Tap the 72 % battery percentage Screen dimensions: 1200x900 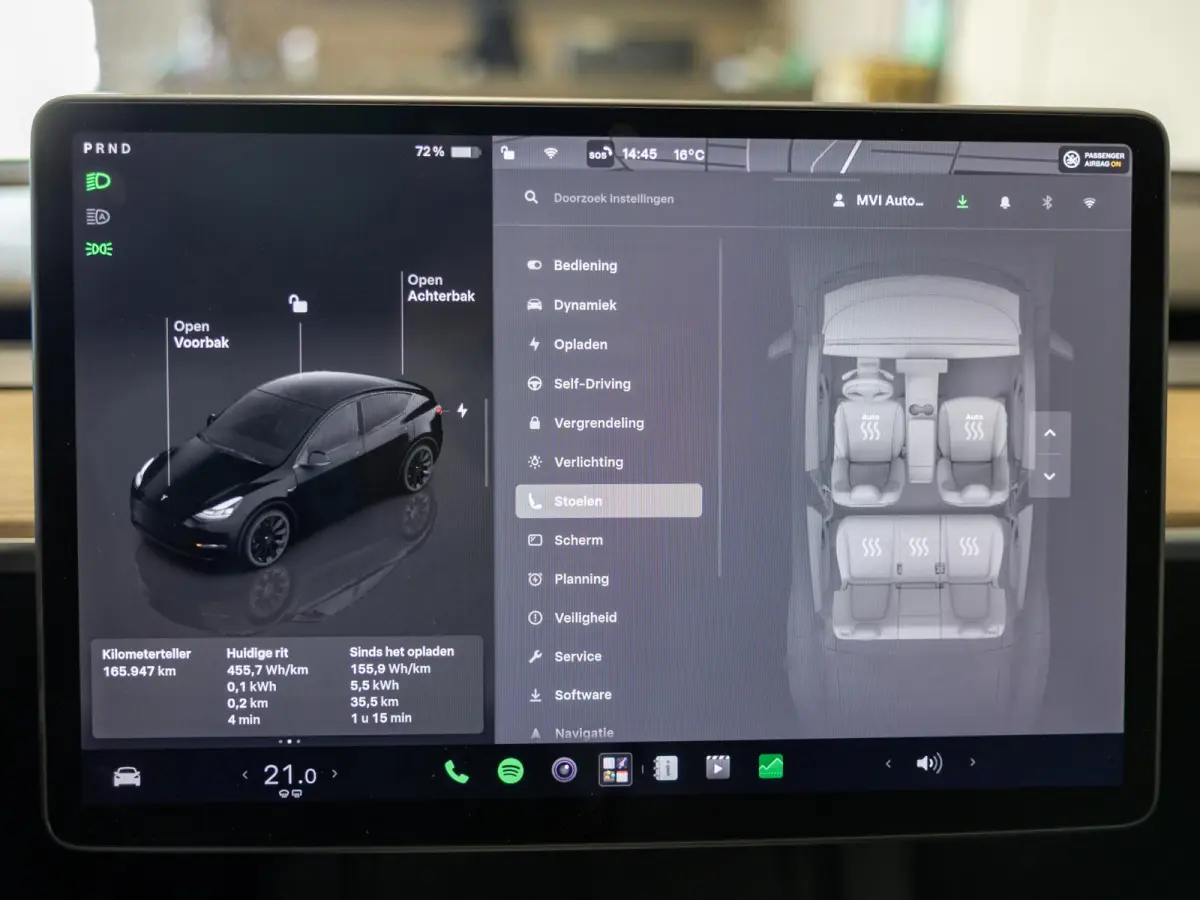[x=430, y=152]
